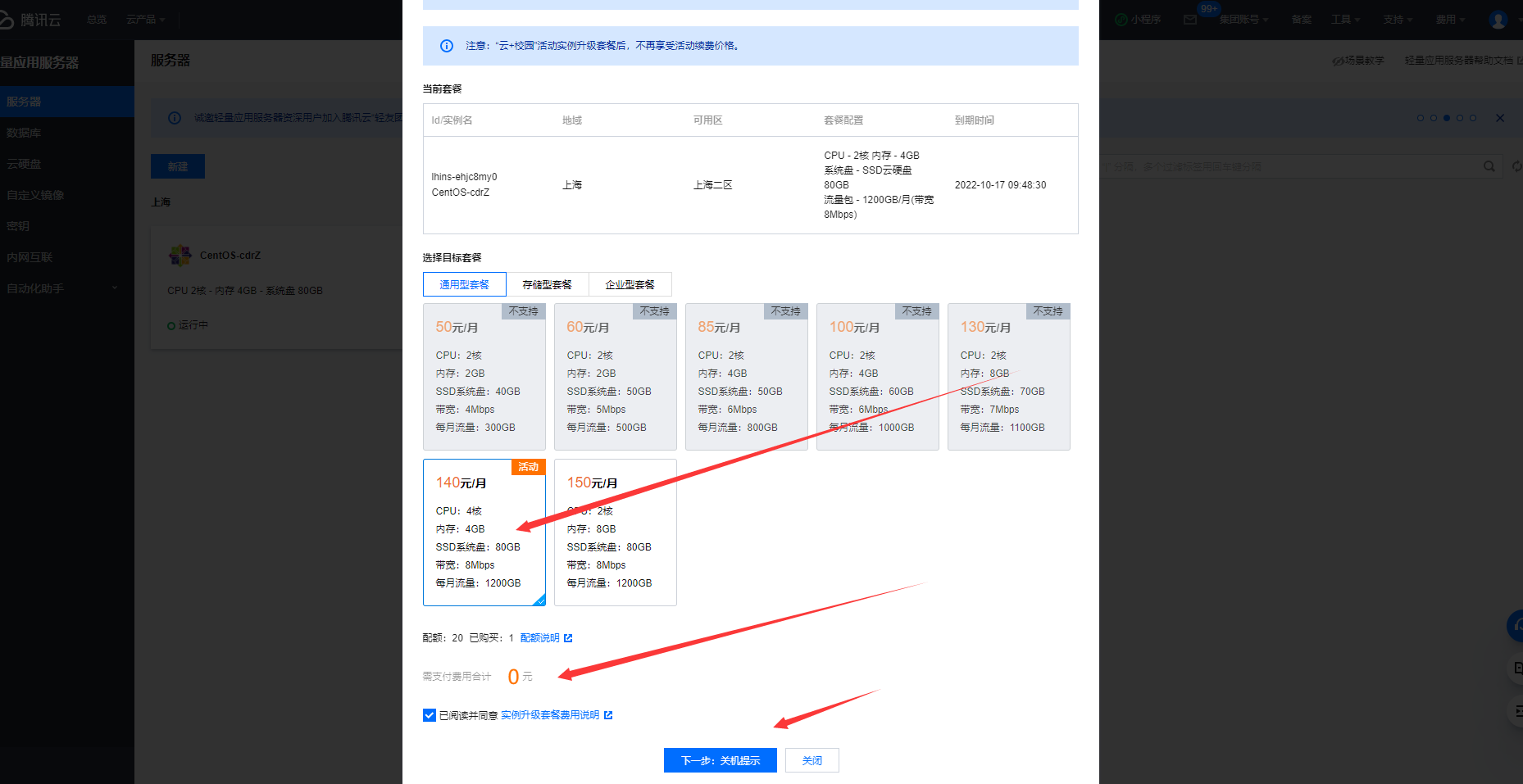The height and width of the screenshot is (784, 1523).
Task: Open the 支持 dropdown in header
Action: tap(1398, 20)
